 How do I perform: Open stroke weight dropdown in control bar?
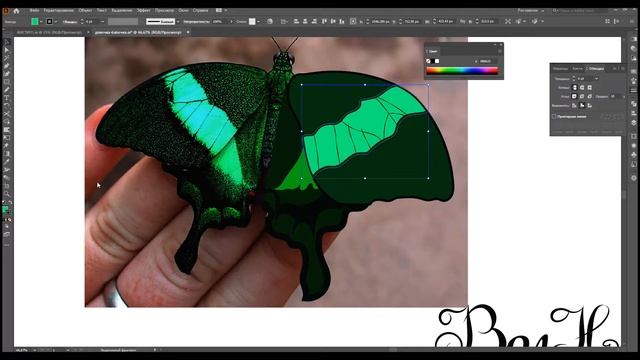pyautogui.click(x=102, y=22)
